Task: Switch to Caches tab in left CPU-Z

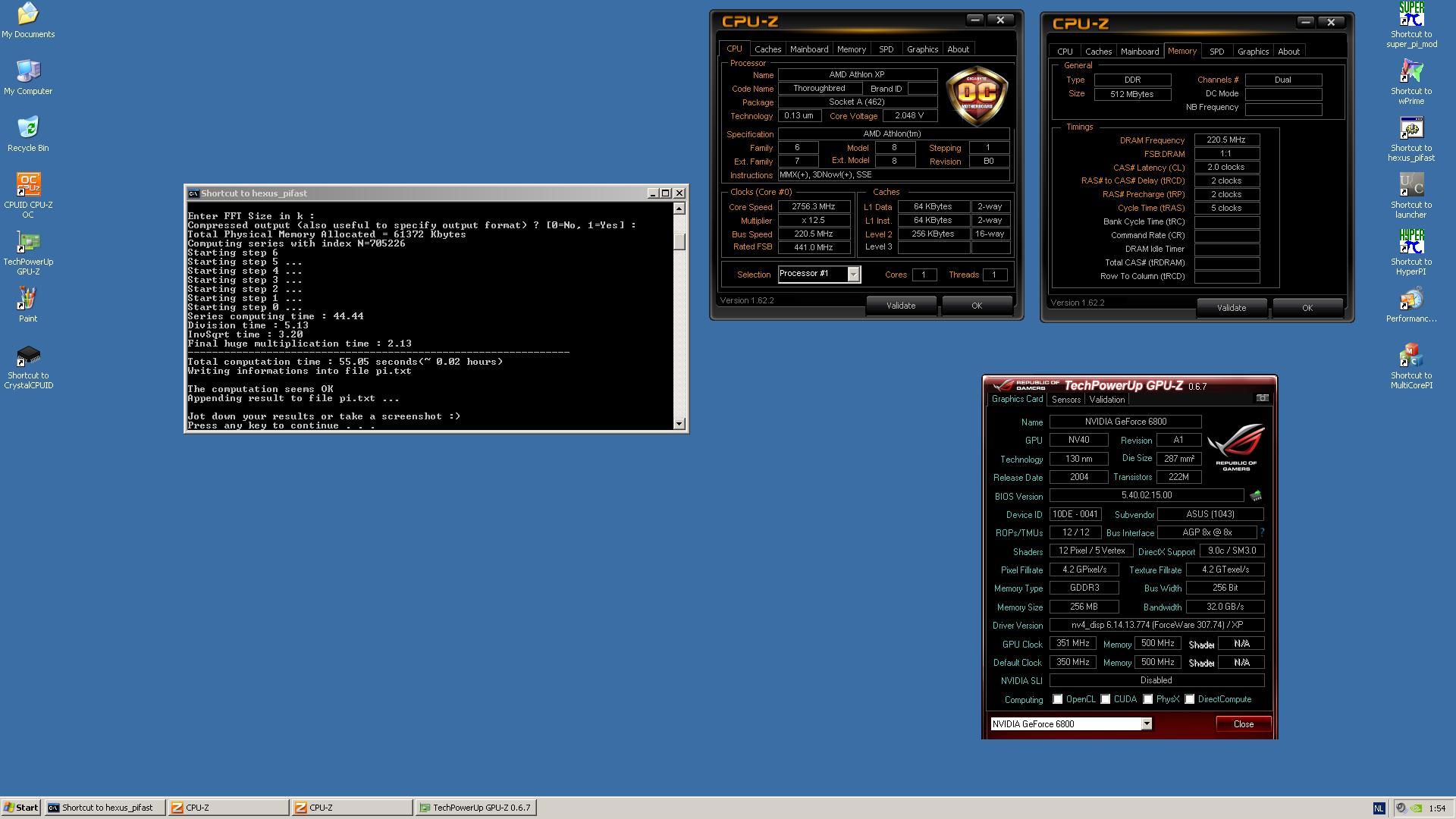Action: click(x=767, y=49)
